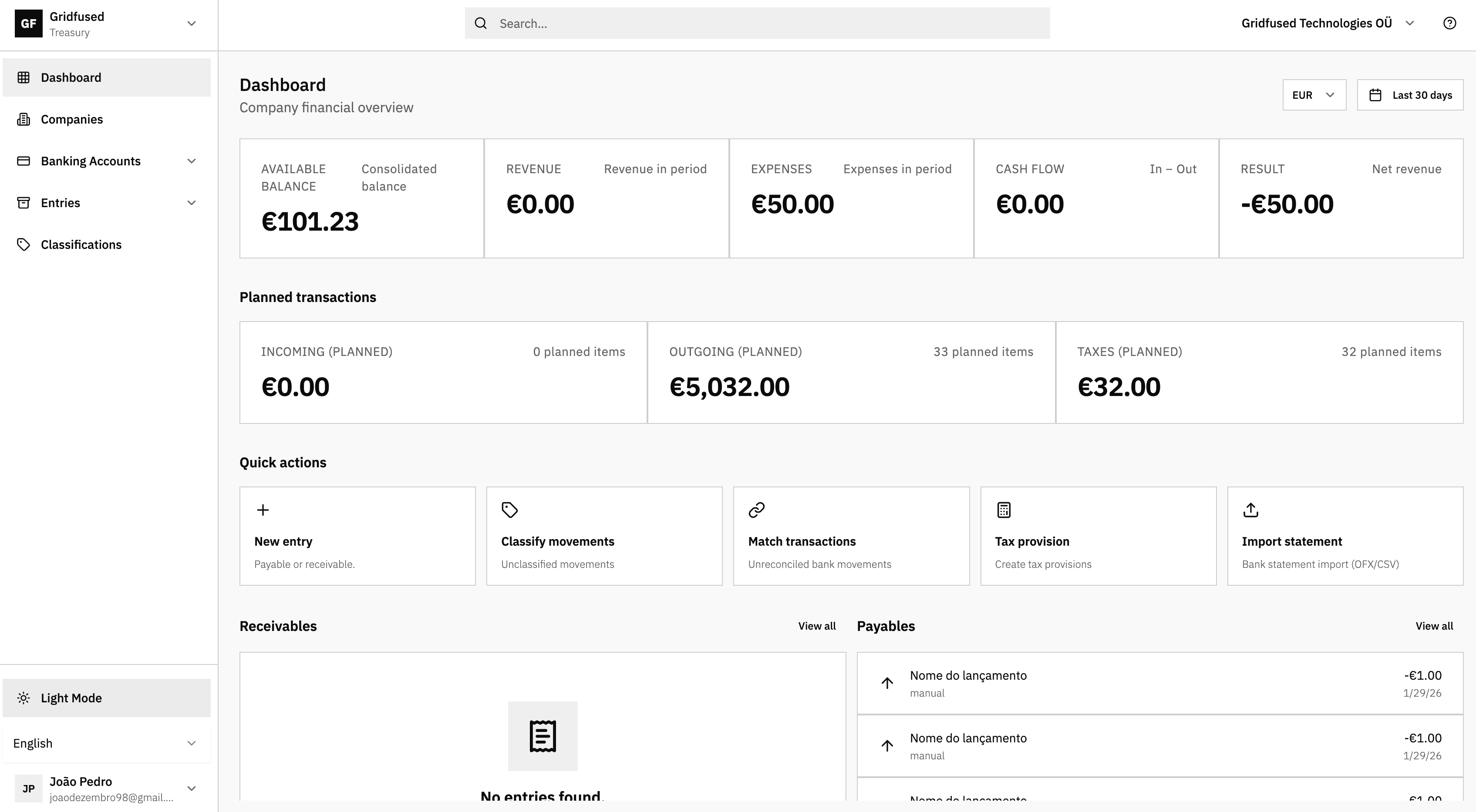Open the Incoming (Planned) €0.00 card
Viewport: 1476px width, 812px height.
444,372
